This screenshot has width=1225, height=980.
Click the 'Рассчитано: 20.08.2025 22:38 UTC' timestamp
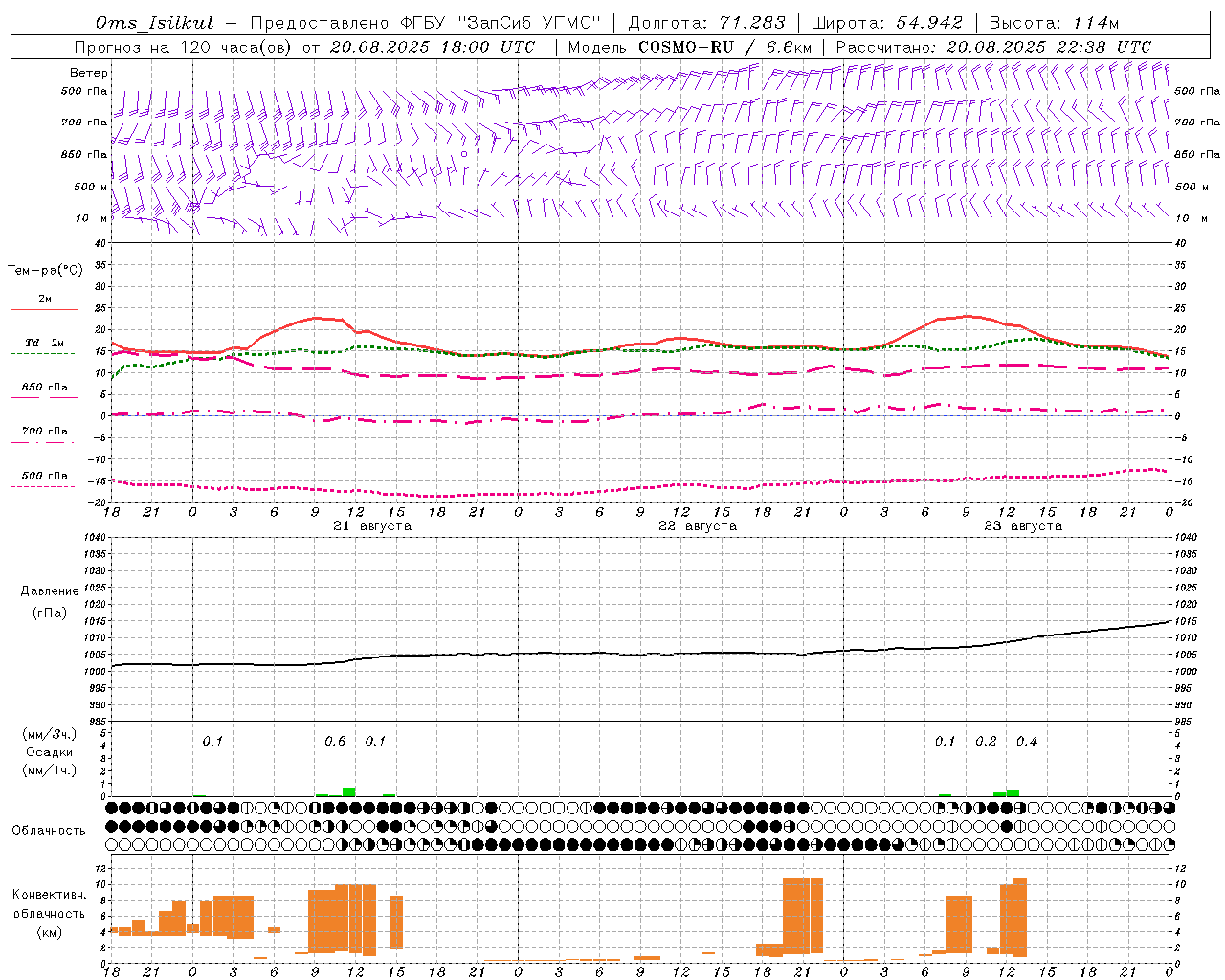coord(993,47)
